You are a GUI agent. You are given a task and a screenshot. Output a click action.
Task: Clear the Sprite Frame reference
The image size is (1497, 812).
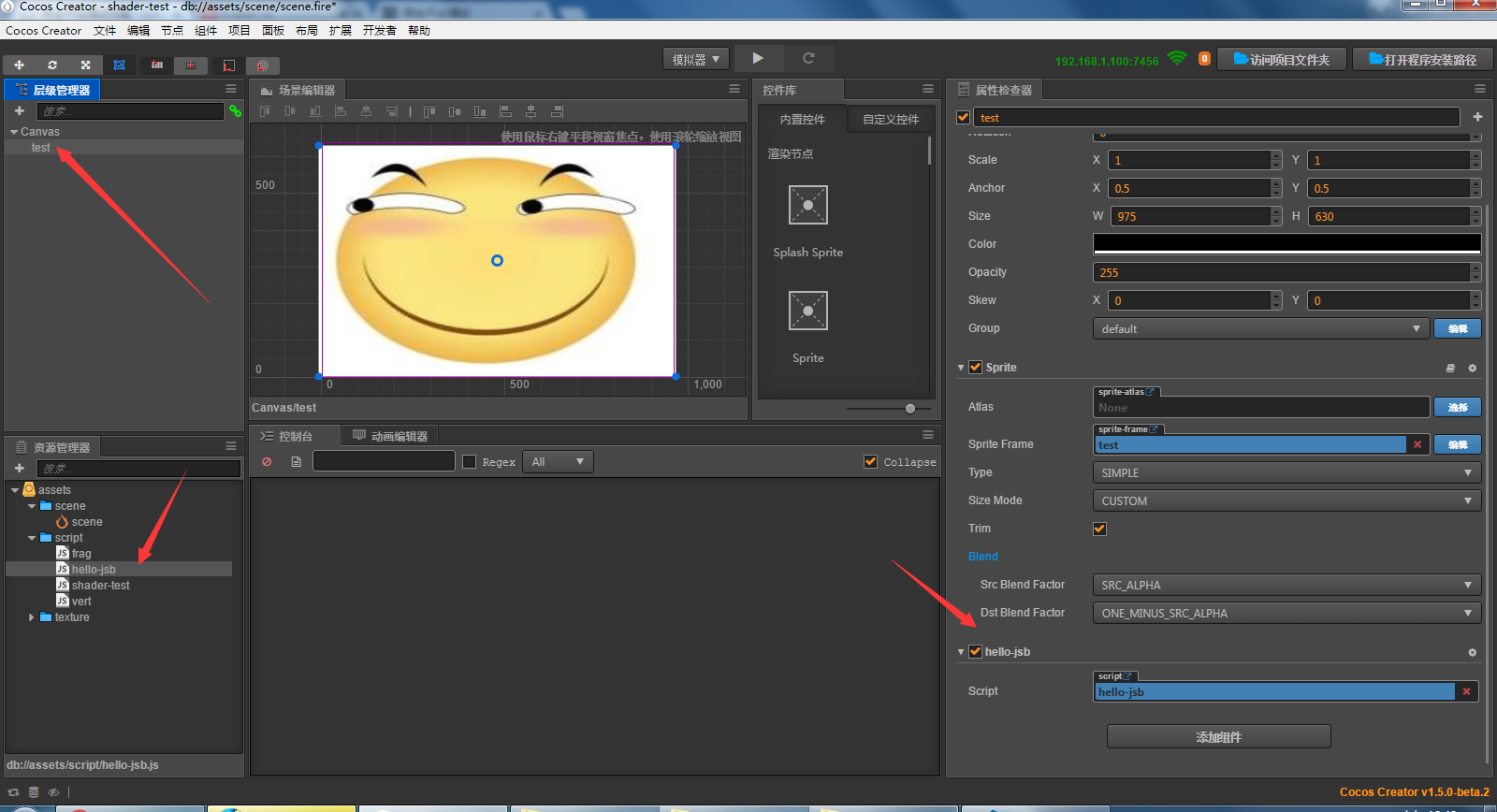pos(1417,445)
